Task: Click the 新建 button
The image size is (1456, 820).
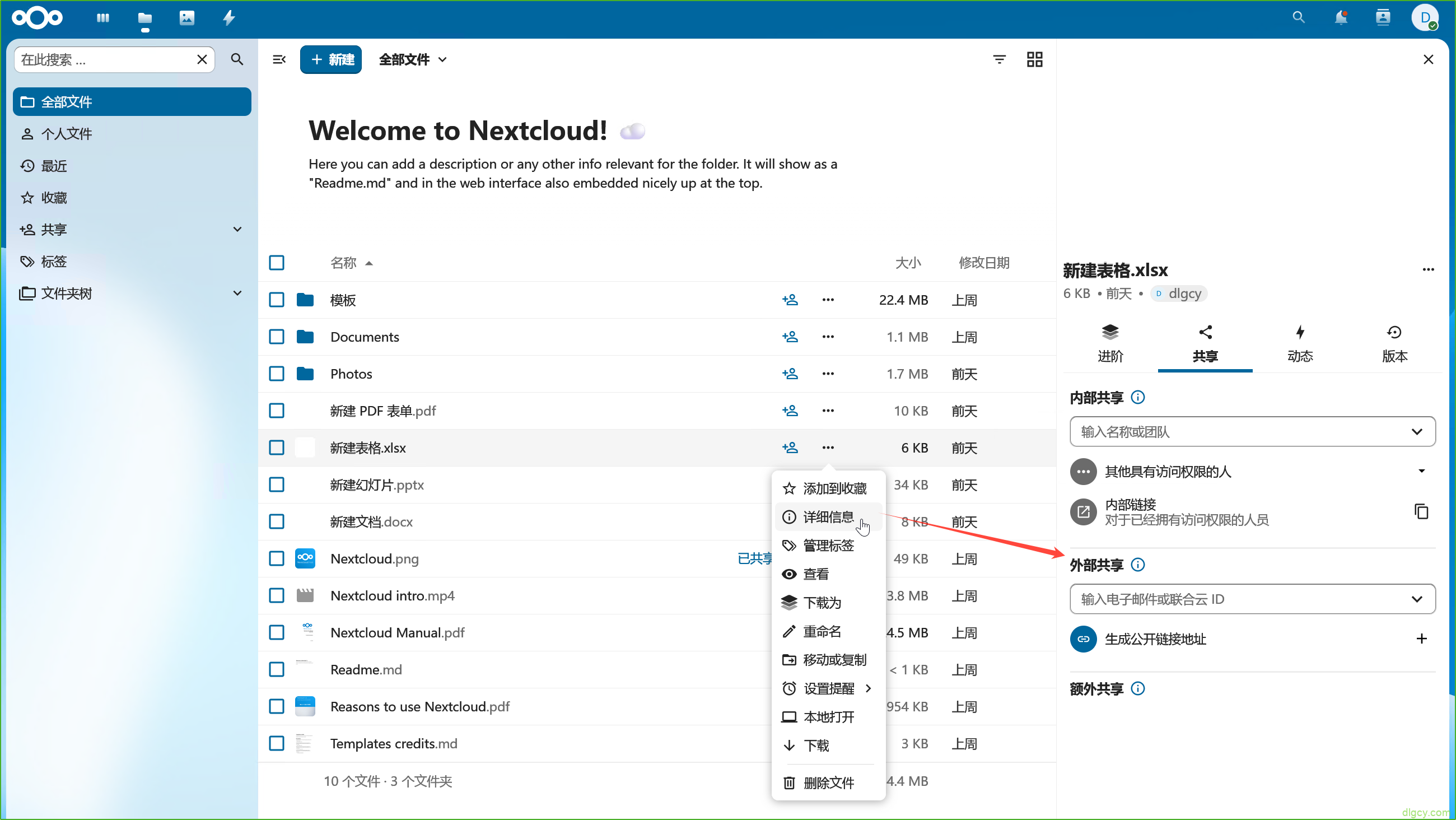Action: tap(330, 59)
